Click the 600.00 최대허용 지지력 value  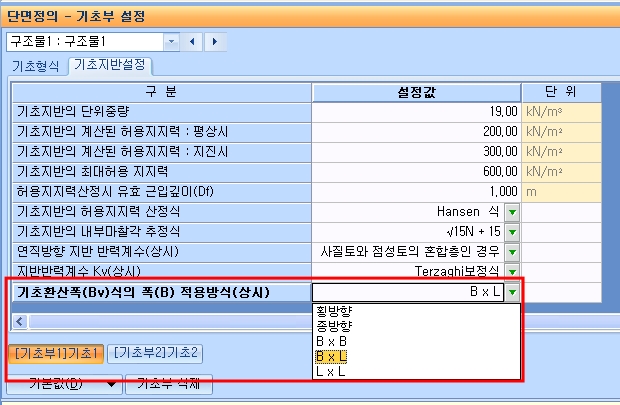tap(416, 172)
